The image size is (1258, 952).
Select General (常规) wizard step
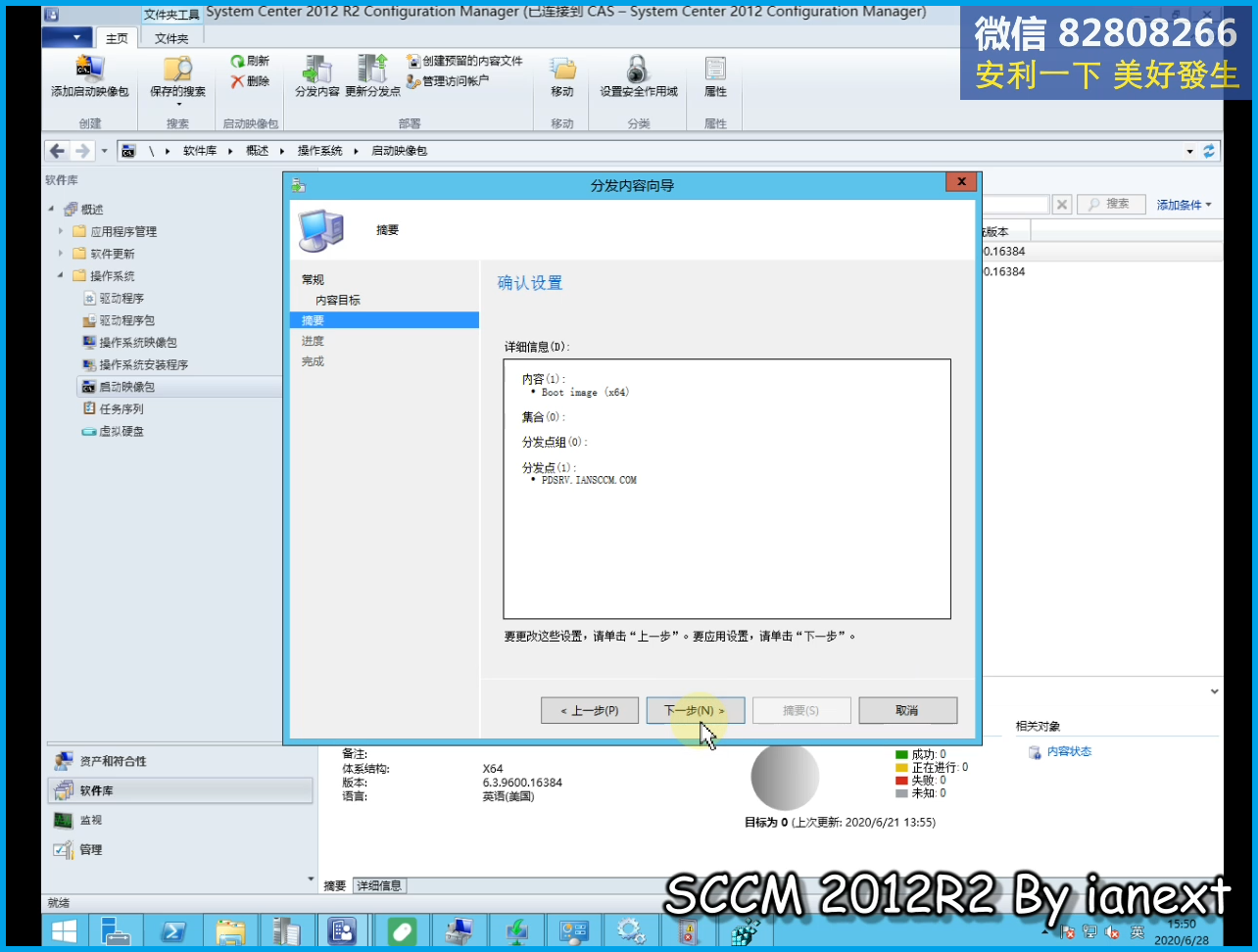(x=313, y=279)
